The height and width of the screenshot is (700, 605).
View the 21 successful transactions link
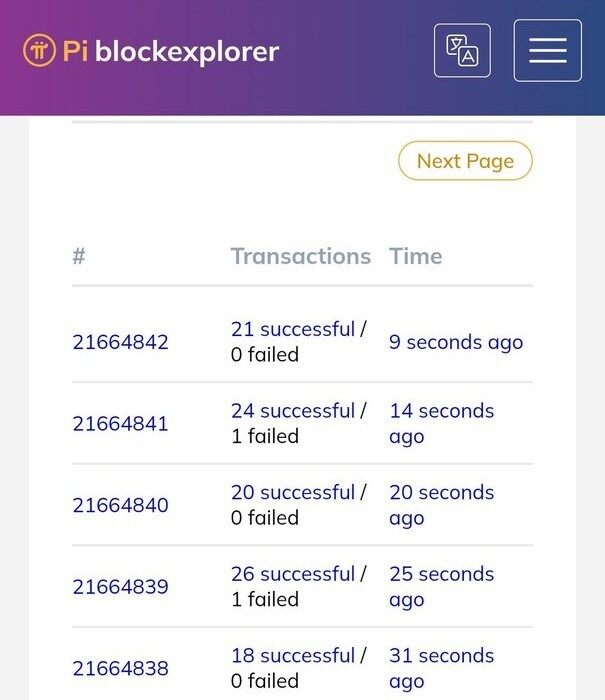(292, 329)
